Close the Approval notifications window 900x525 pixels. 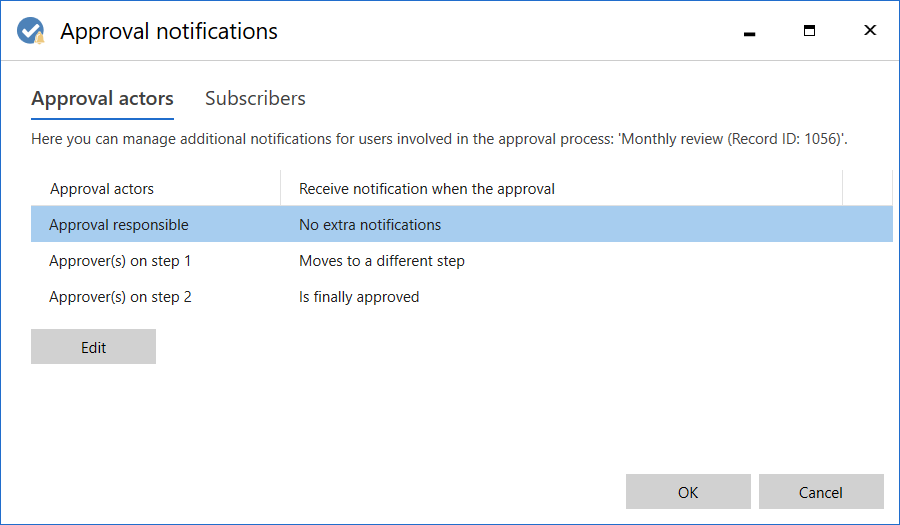click(870, 30)
